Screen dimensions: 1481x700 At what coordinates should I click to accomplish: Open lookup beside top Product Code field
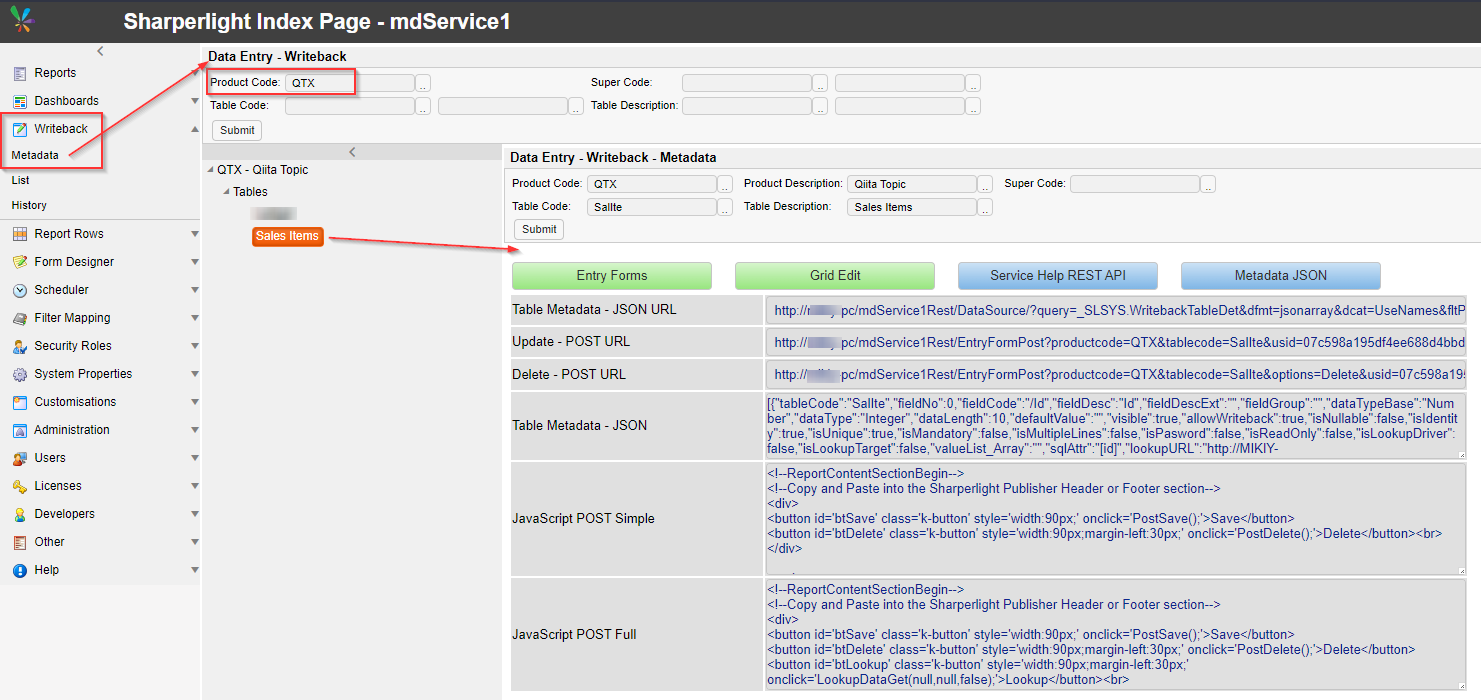point(423,83)
